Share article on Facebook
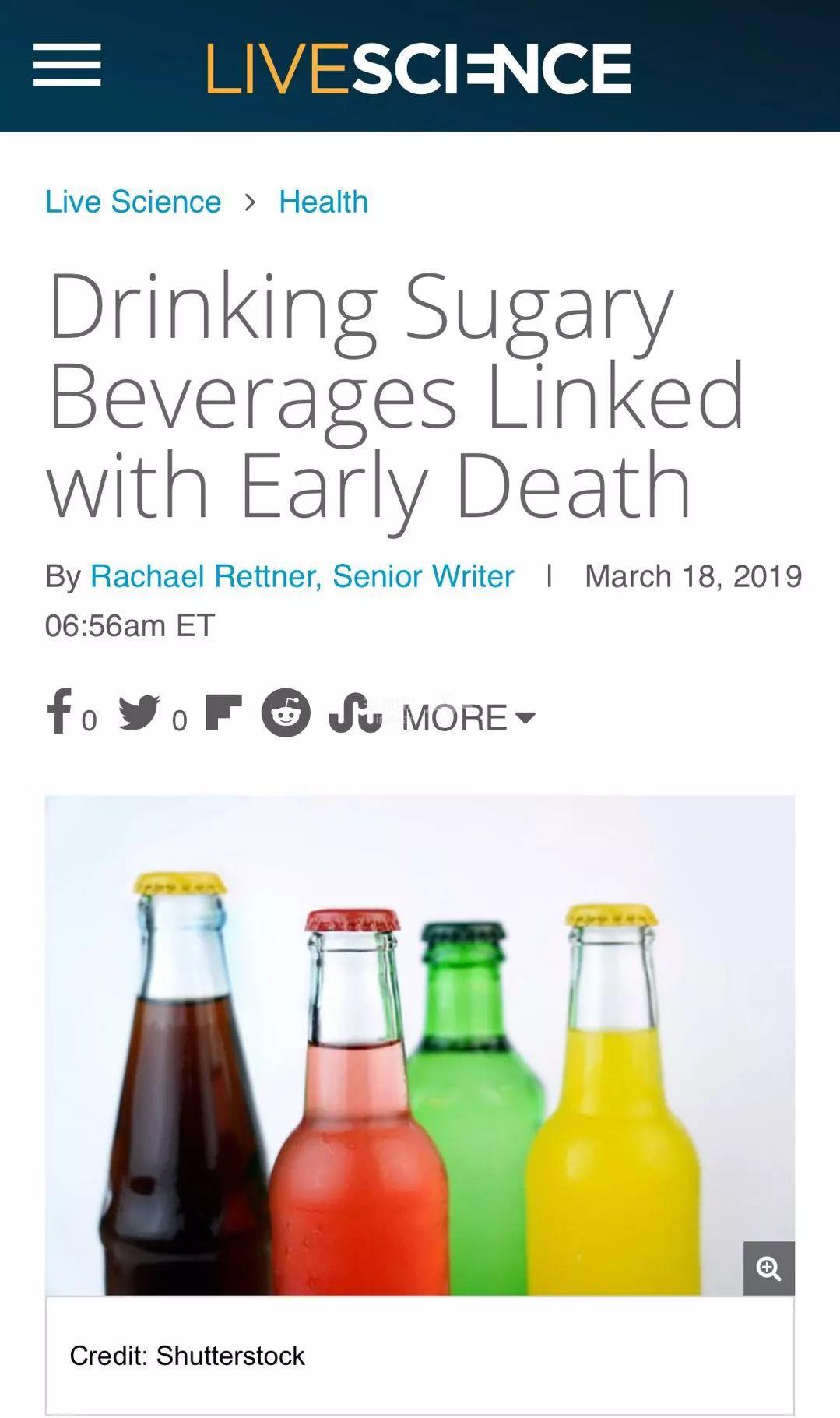840x1418 pixels. click(59, 711)
